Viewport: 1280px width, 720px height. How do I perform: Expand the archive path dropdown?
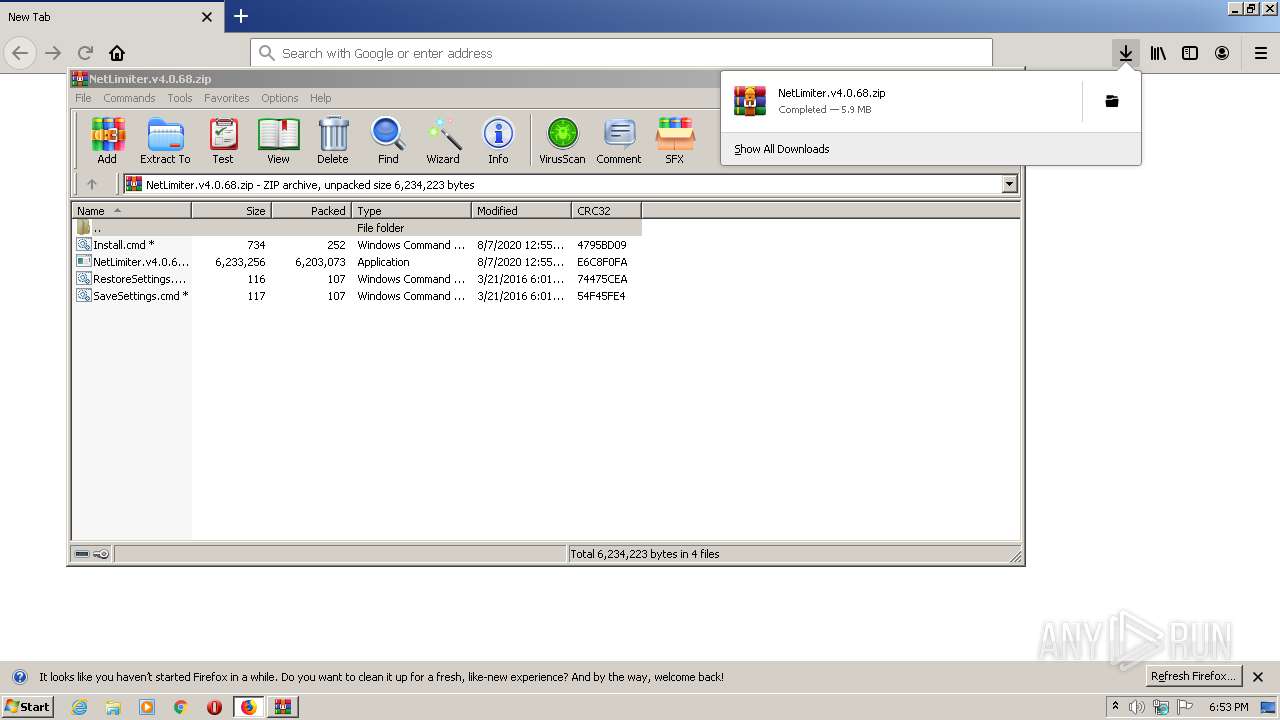pos(1009,184)
